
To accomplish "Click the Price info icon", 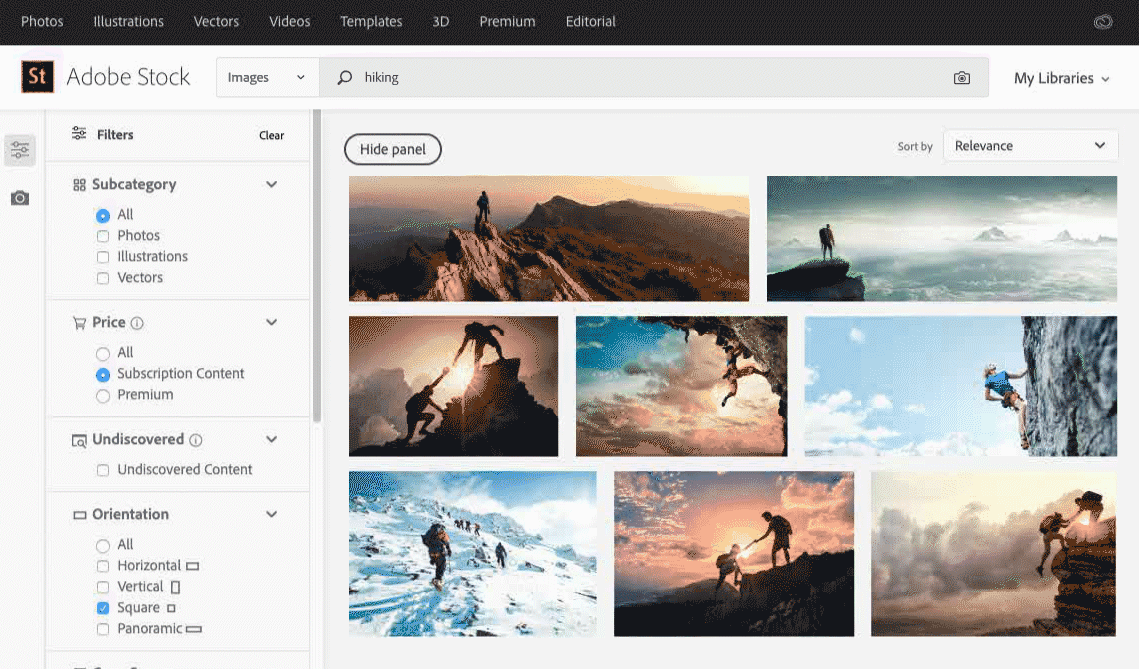I will point(138,323).
